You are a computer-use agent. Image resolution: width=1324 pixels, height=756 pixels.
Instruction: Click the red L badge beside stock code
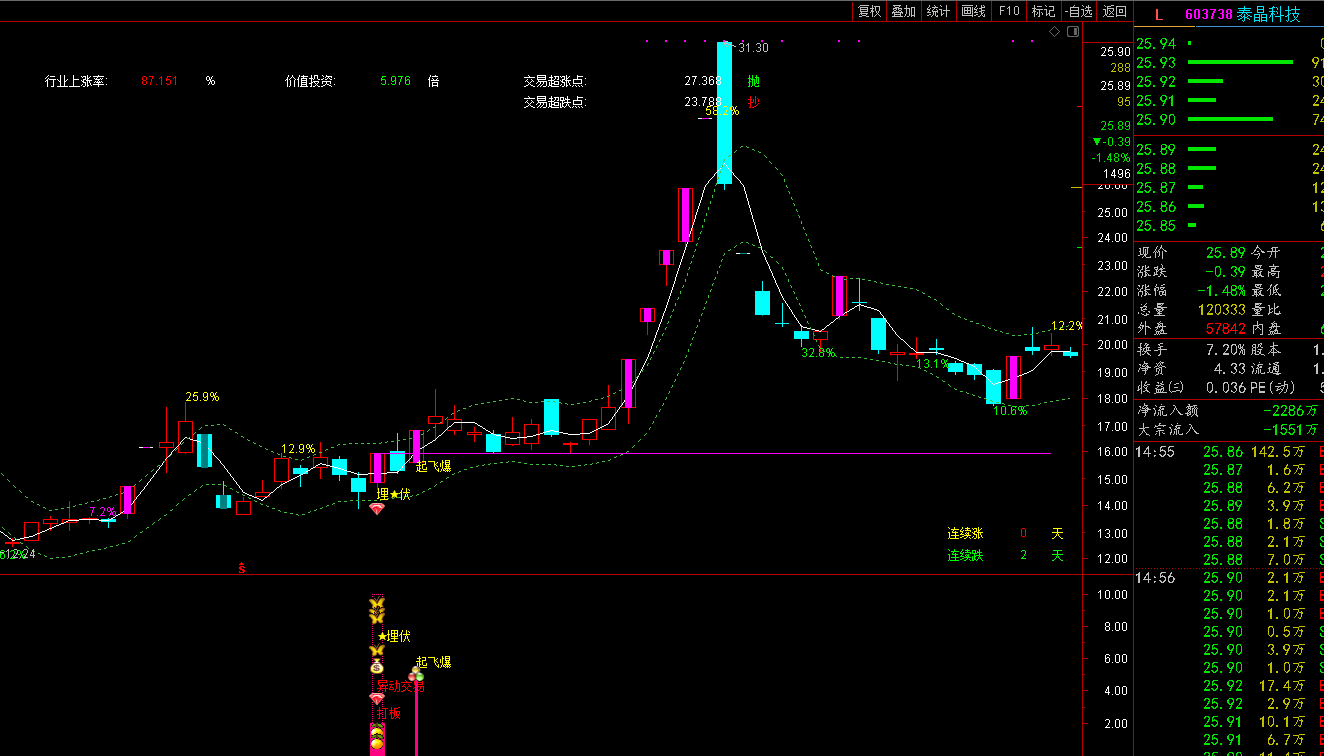tap(1159, 14)
